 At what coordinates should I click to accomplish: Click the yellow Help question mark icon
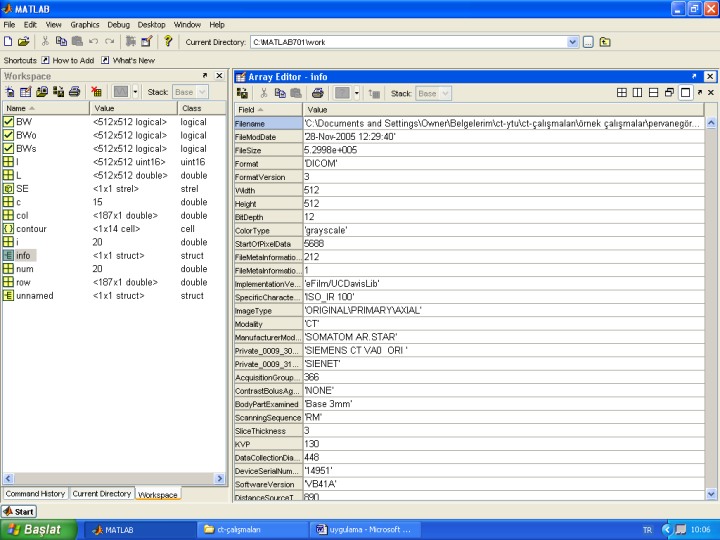point(169,42)
